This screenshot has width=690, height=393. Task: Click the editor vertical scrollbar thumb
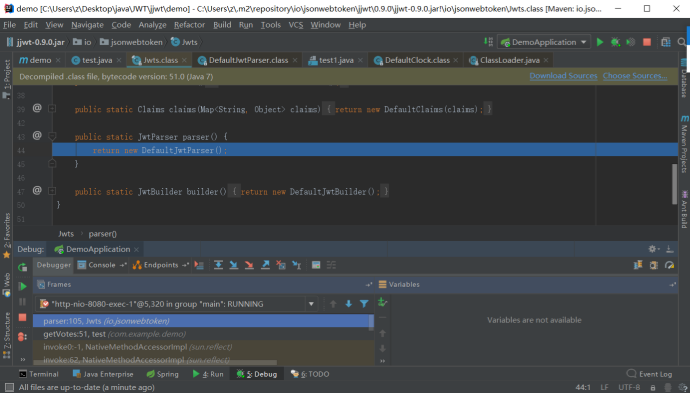(x=674, y=184)
